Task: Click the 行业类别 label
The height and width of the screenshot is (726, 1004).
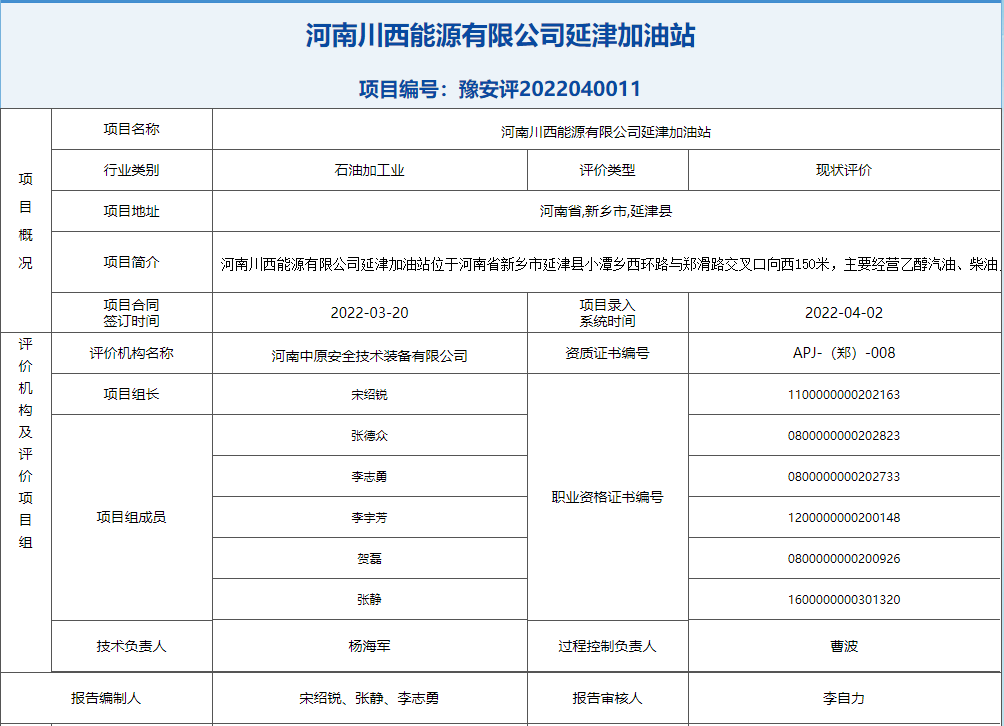Action: coord(131,170)
